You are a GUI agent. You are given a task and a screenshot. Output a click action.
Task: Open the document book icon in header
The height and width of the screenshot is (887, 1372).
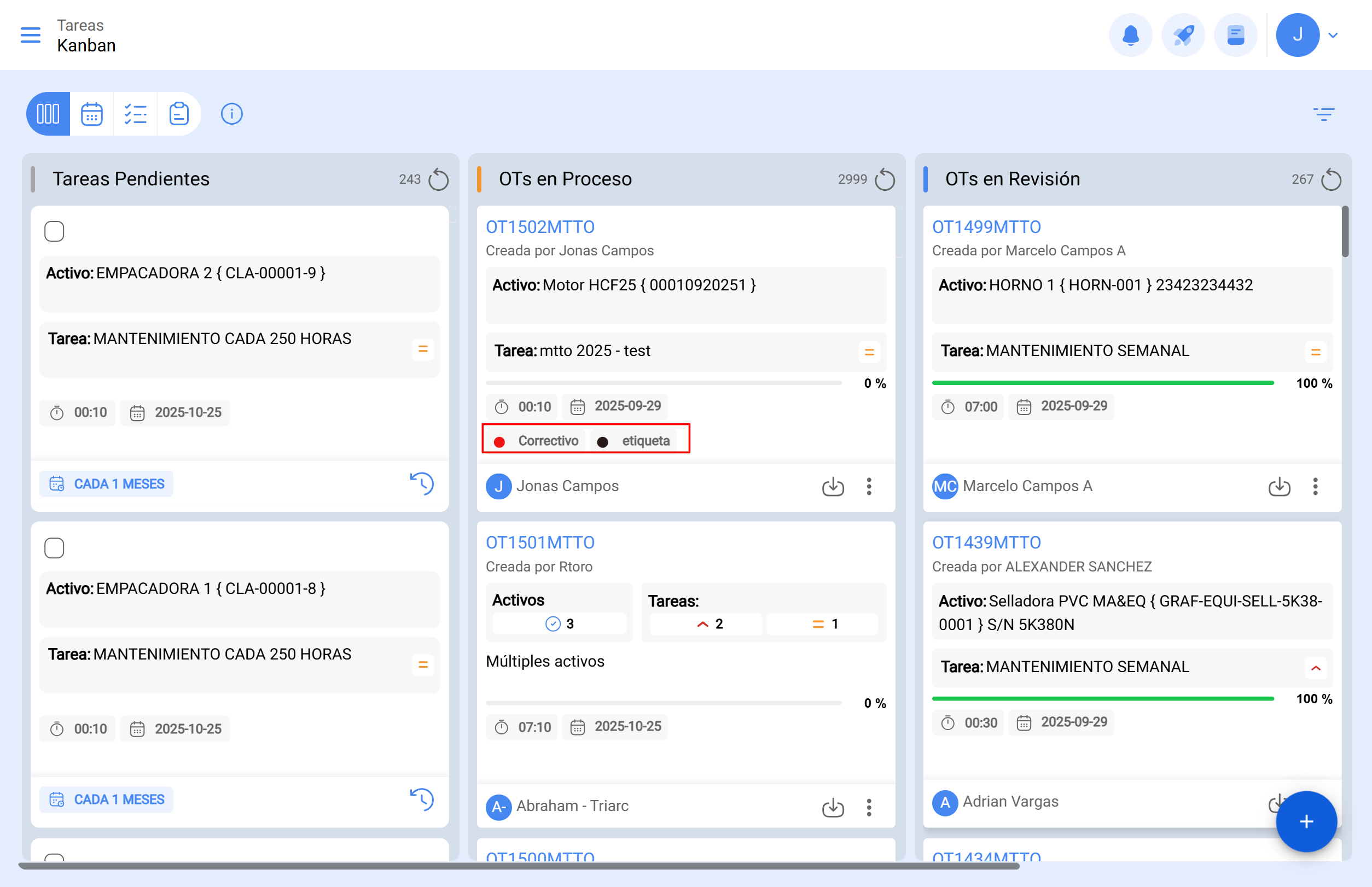pyautogui.click(x=1235, y=35)
